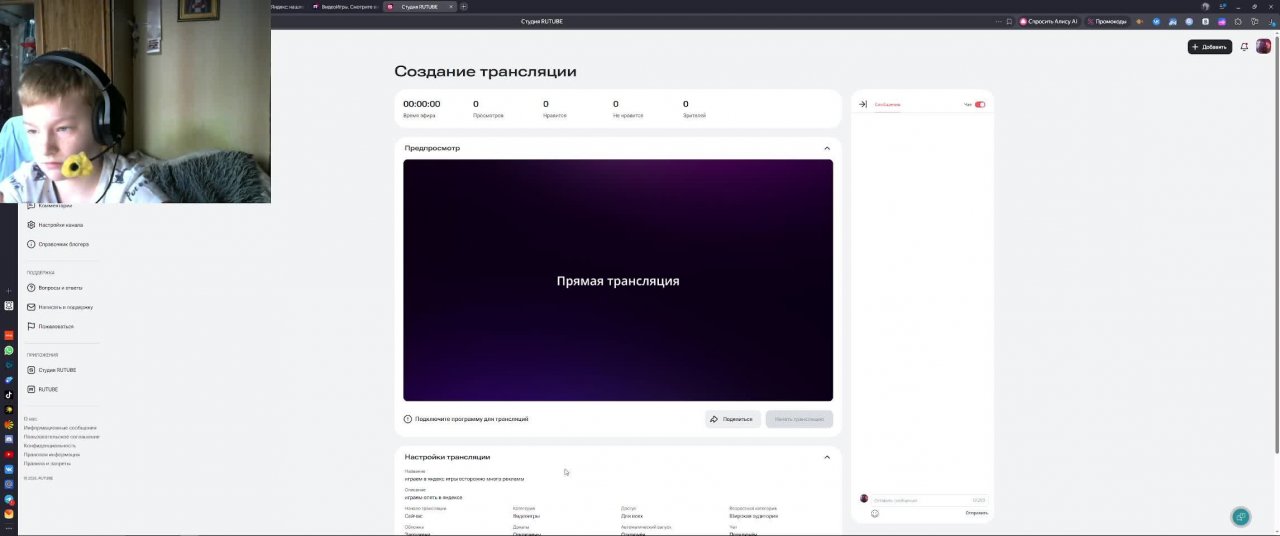Click the info icon beside Подключите программу для трансляций
1280x536 pixels.
407,419
